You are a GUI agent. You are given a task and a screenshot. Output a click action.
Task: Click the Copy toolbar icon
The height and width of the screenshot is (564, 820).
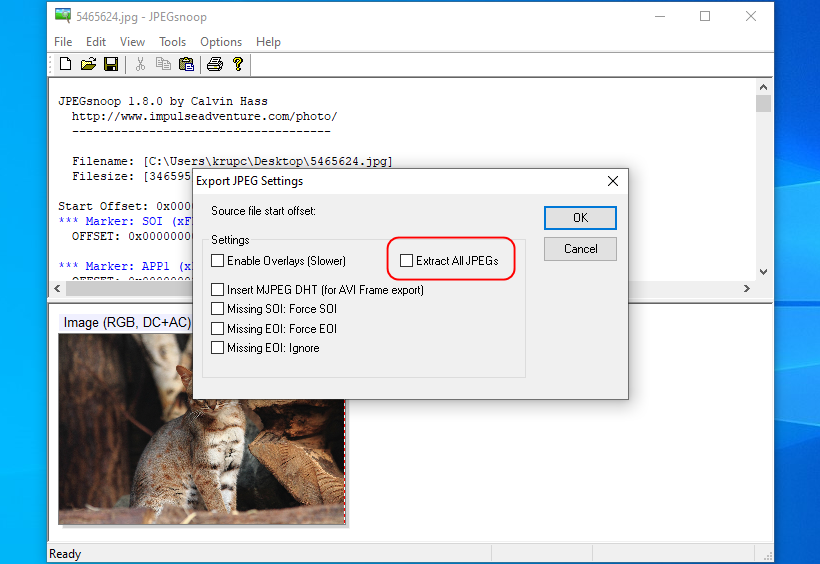click(163, 64)
